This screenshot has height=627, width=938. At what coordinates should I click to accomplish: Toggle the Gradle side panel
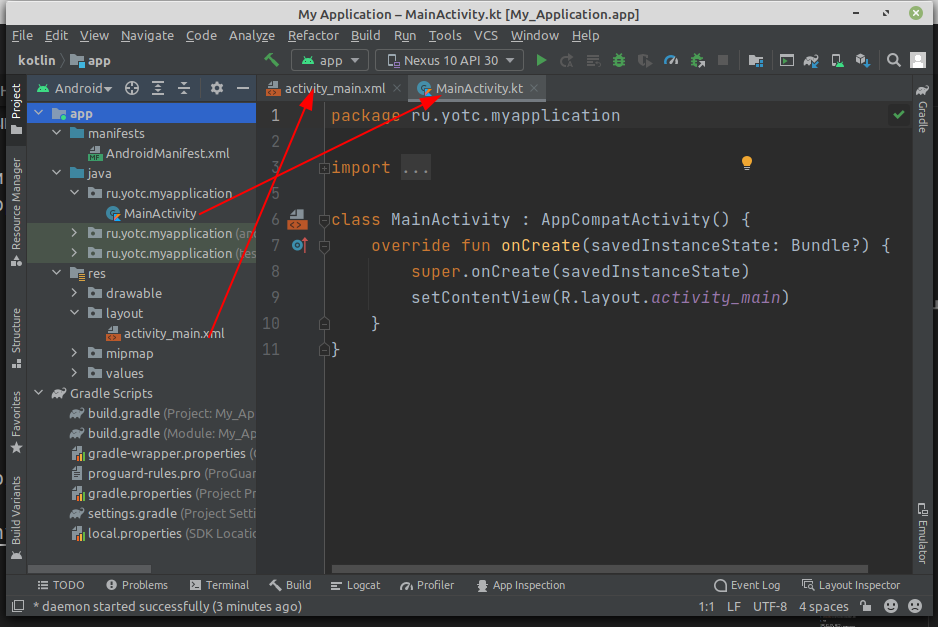click(921, 110)
